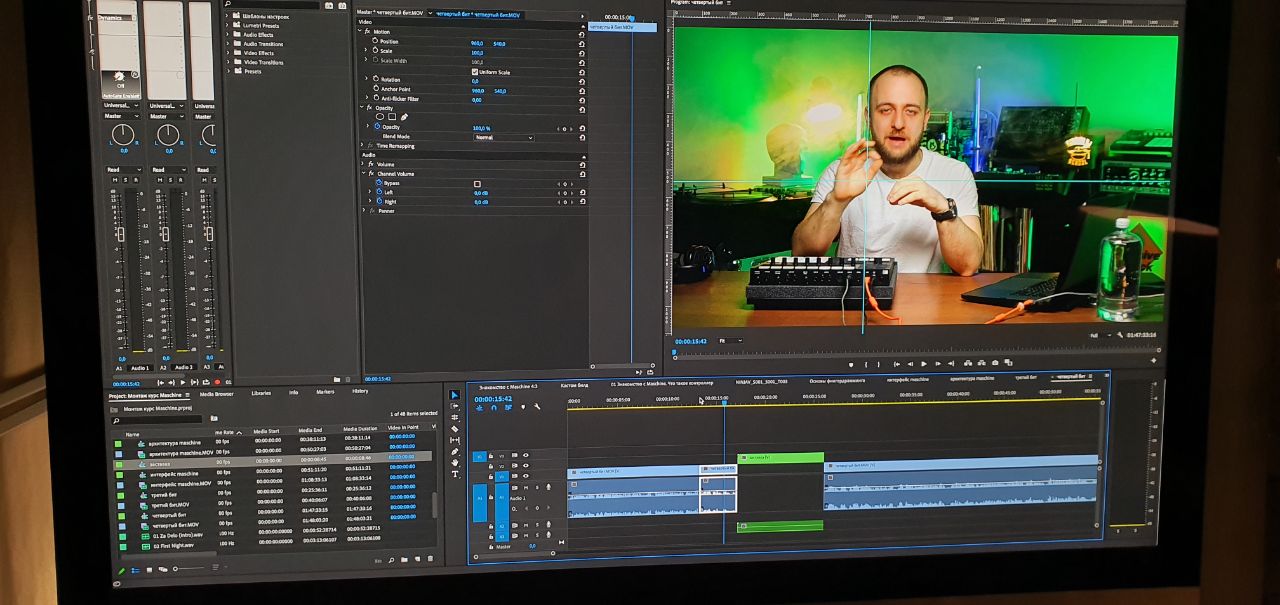Click the Name column header in Project panel
Screen dimensions: 1280x605
pos(132,435)
